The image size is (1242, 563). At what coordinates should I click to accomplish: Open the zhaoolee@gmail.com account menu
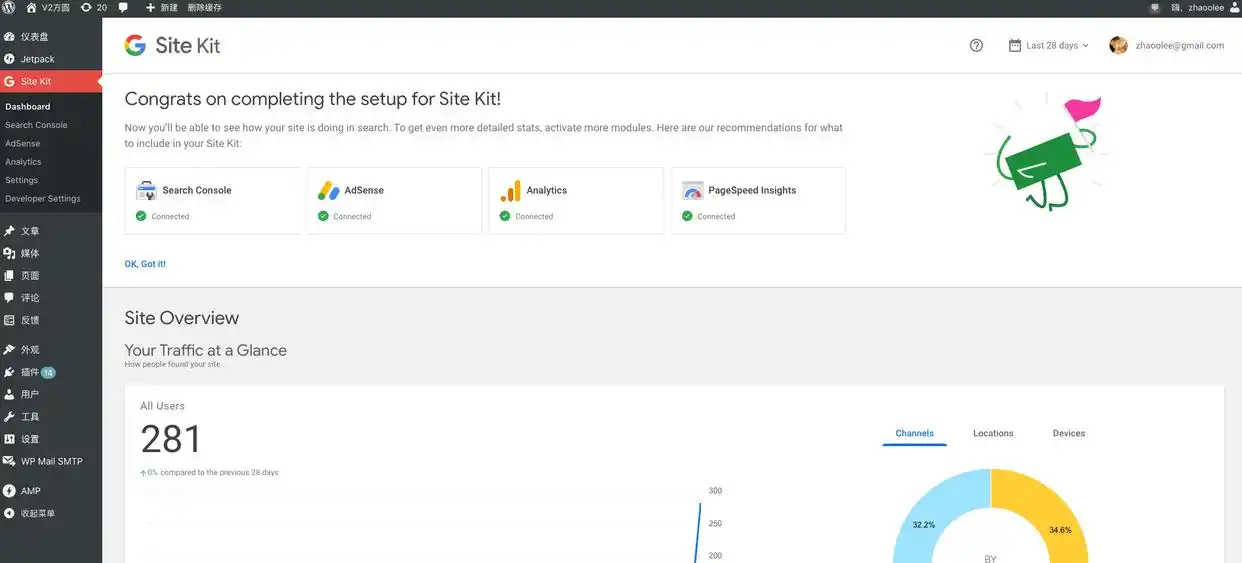[x=1166, y=45]
